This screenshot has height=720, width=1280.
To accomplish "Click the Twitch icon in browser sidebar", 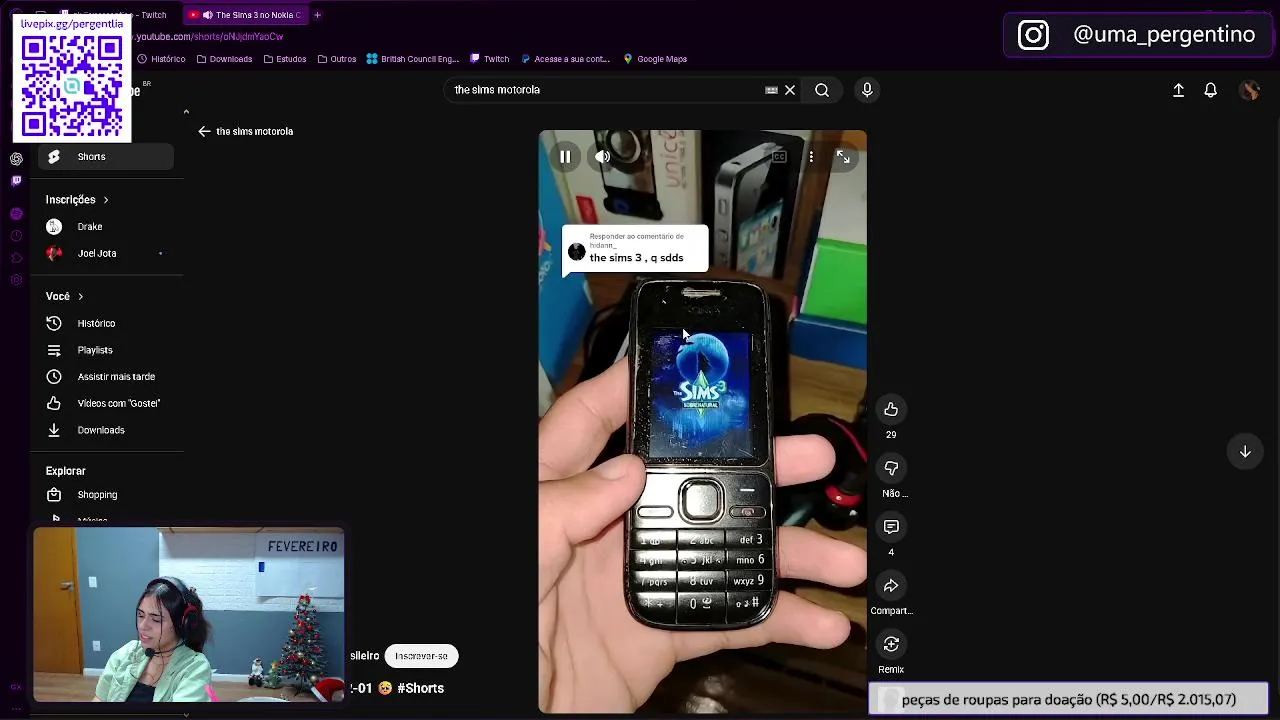I will pos(16,181).
